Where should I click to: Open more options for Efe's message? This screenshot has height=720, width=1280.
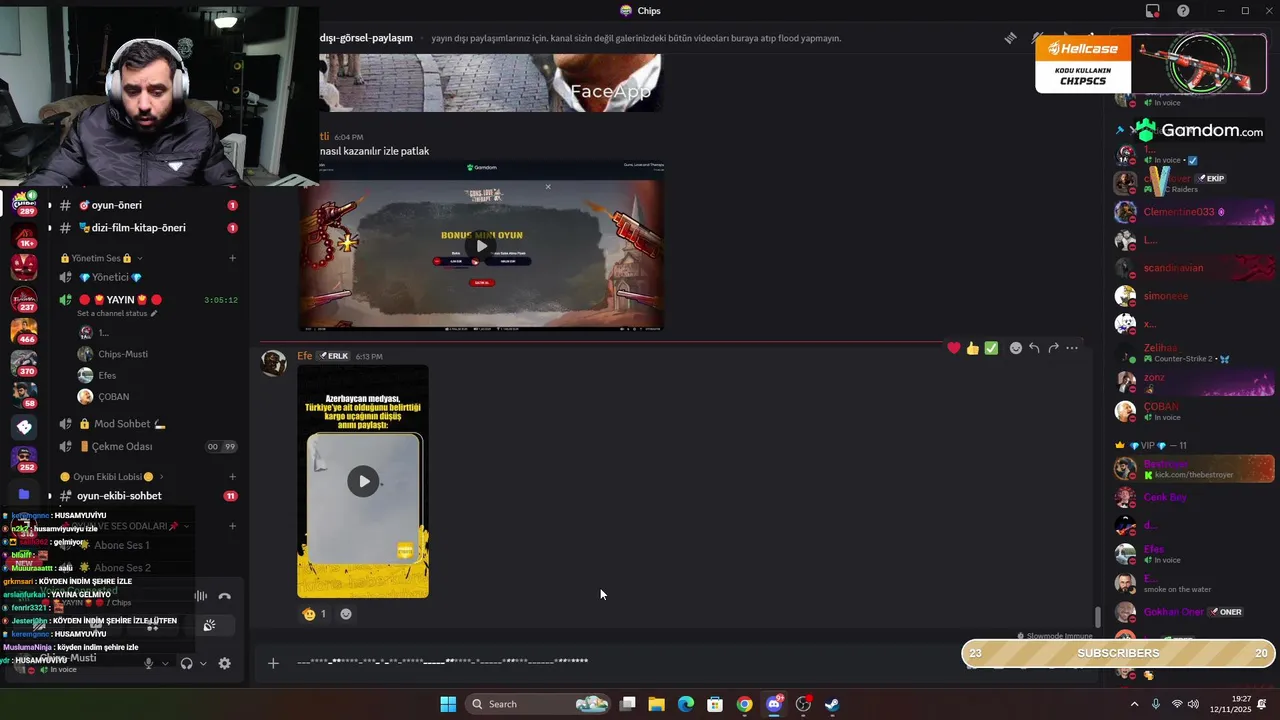[1072, 348]
